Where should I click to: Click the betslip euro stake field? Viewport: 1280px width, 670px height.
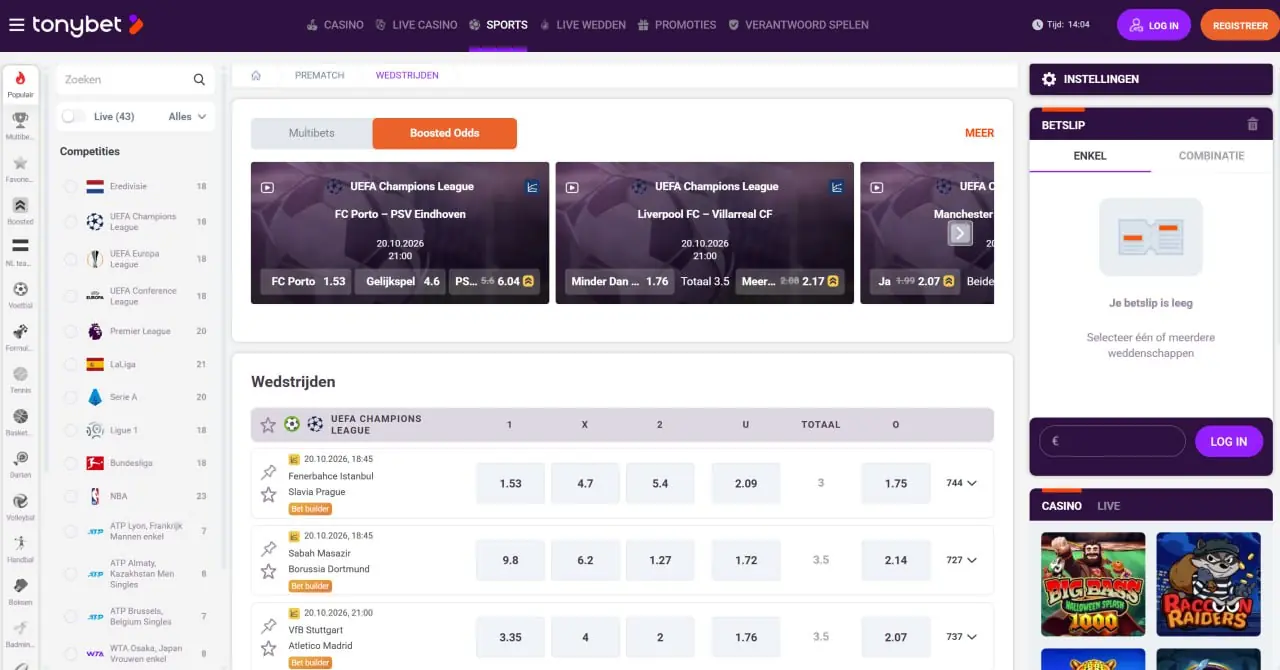click(1112, 441)
